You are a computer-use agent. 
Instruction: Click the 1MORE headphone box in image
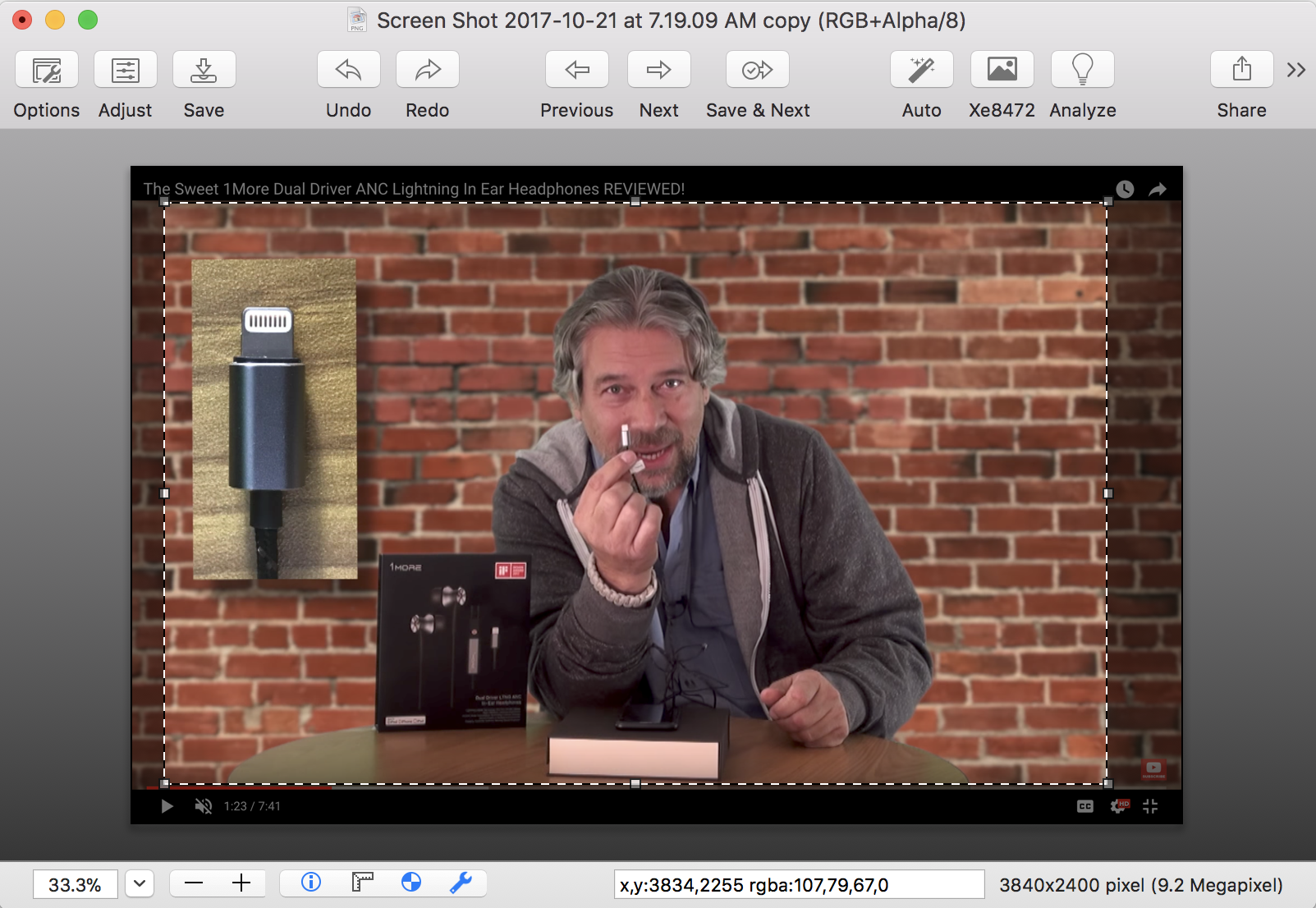[452, 643]
